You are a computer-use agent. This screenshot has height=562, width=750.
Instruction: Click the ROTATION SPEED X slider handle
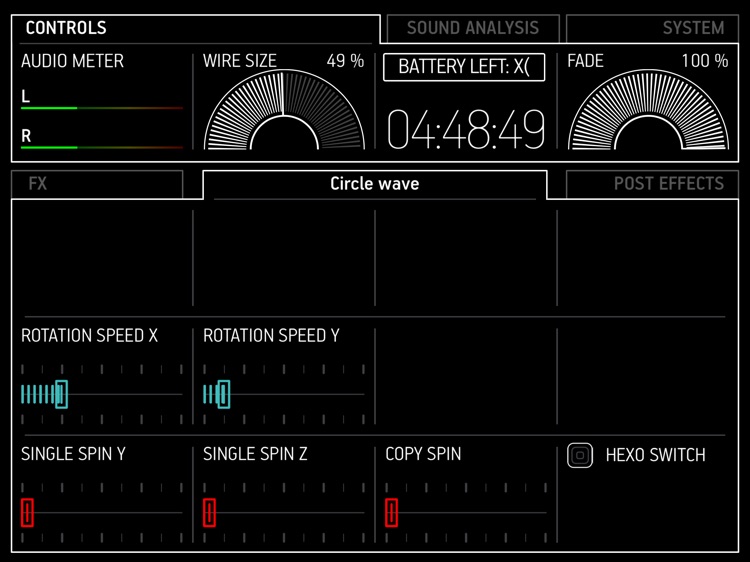coord(62,394)
